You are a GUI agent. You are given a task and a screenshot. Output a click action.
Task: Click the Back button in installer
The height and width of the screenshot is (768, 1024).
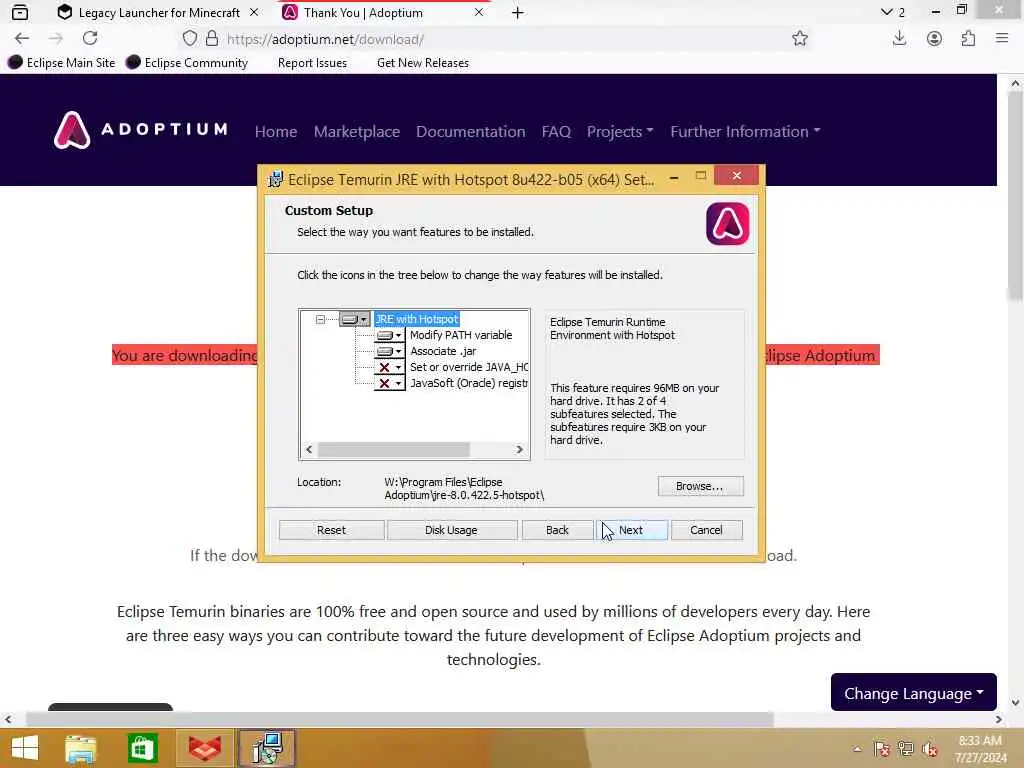pos(557,530)
